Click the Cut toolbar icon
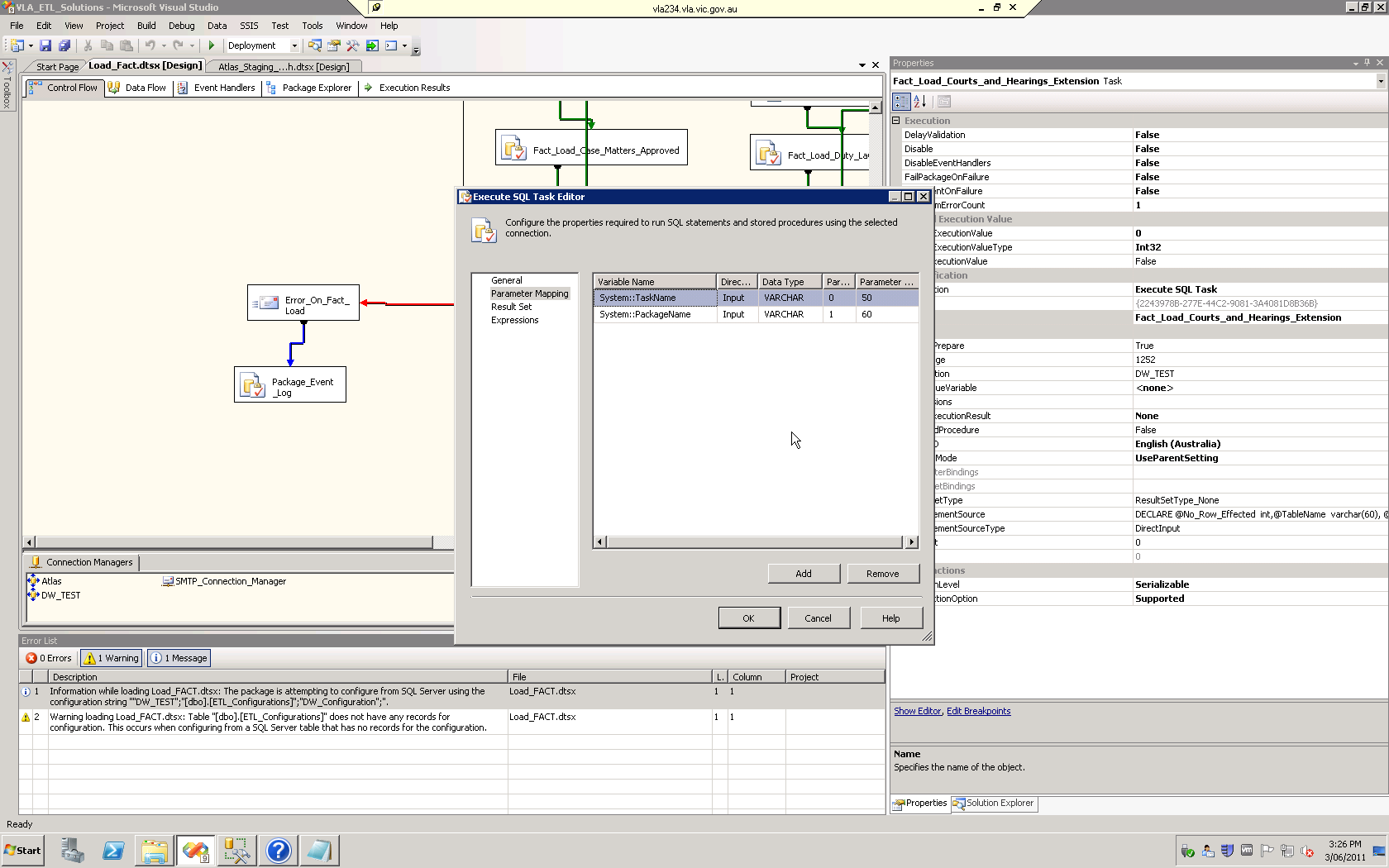The width and height of the screenshot is (1389, 868). pyautogui.click(x=88, y=45)
